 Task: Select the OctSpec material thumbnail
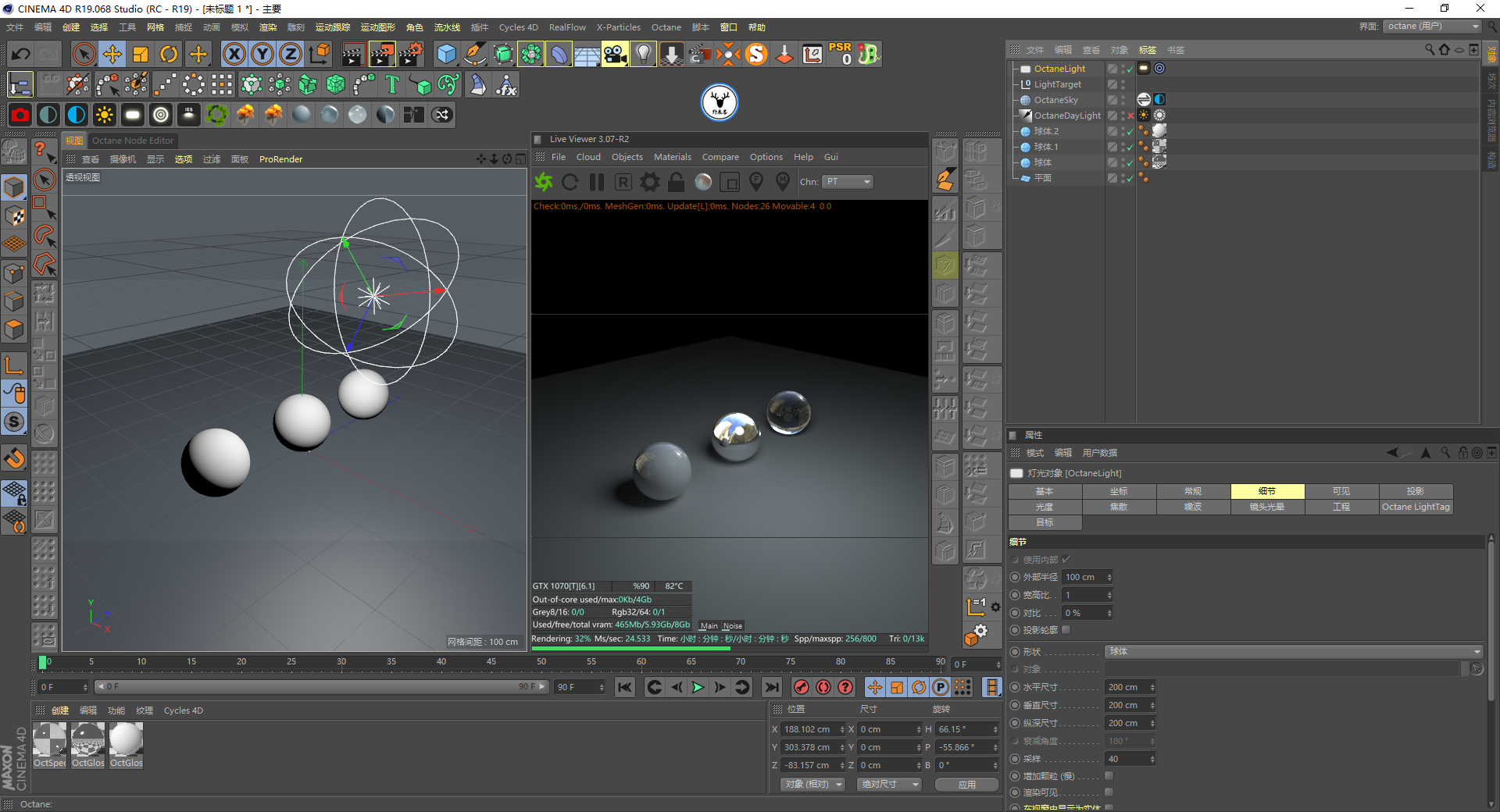49,745
